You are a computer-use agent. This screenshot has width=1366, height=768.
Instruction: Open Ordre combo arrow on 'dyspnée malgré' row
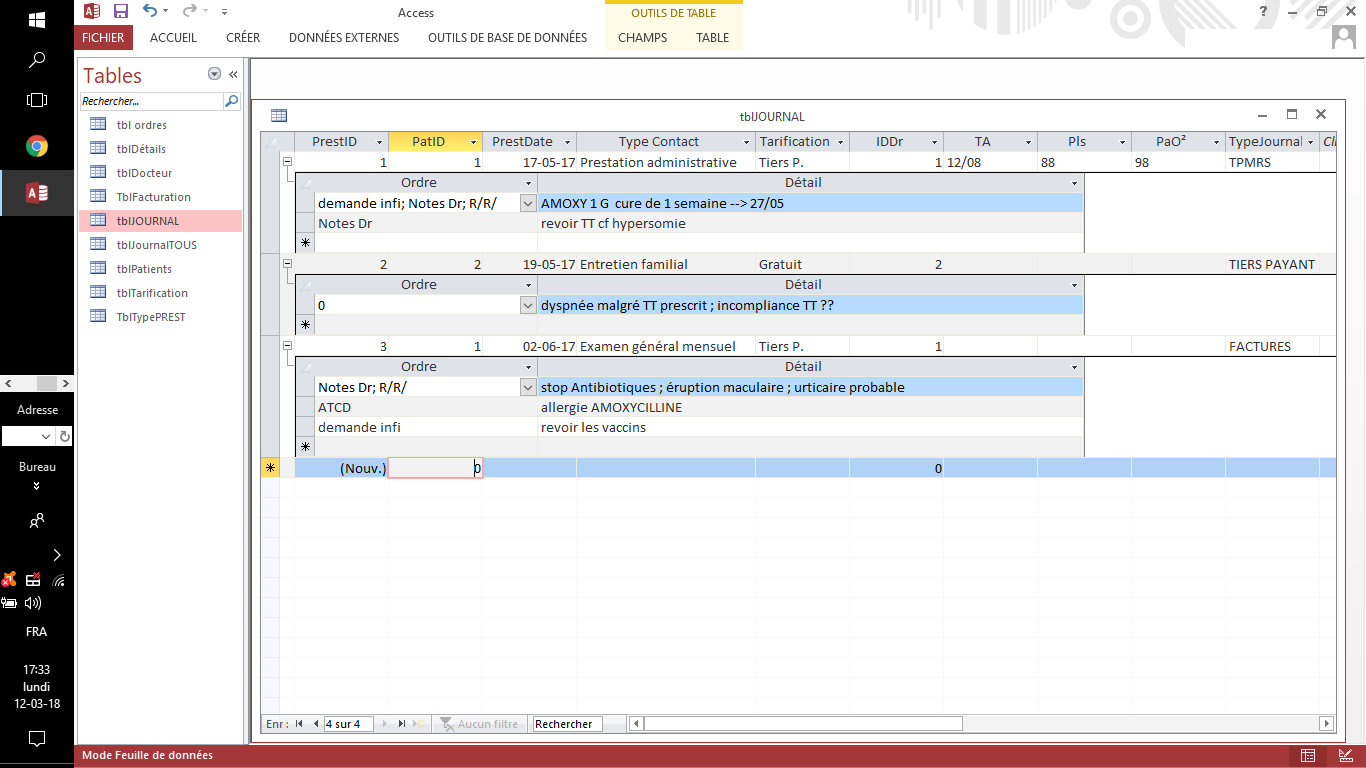click(x=529, y=305)
